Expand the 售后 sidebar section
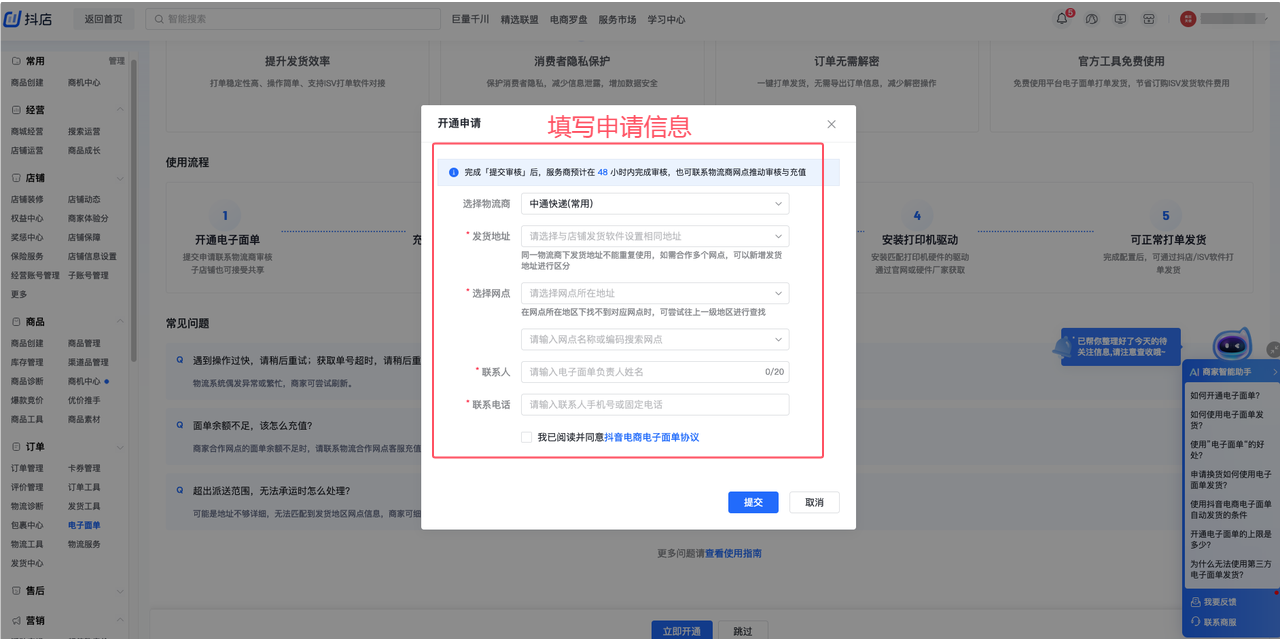The height and width of the screenshot is (643, 1280). click(x=120, y=591)
